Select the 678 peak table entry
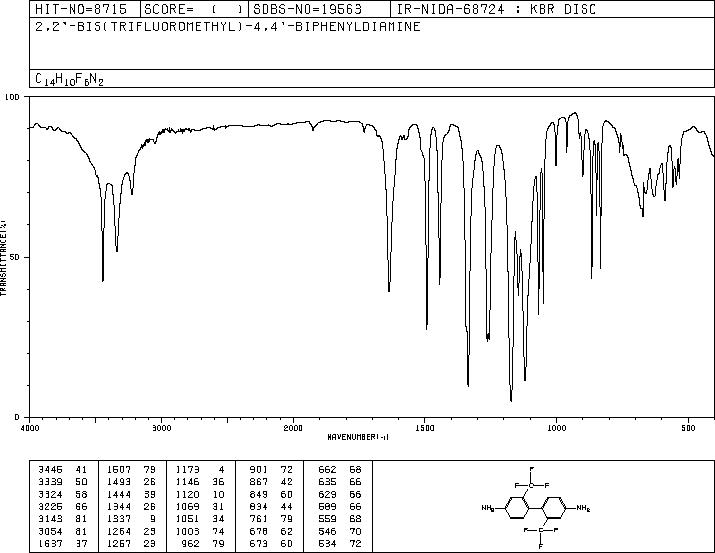Viewport: 715px width, 553px height. [x=271, y=531]
